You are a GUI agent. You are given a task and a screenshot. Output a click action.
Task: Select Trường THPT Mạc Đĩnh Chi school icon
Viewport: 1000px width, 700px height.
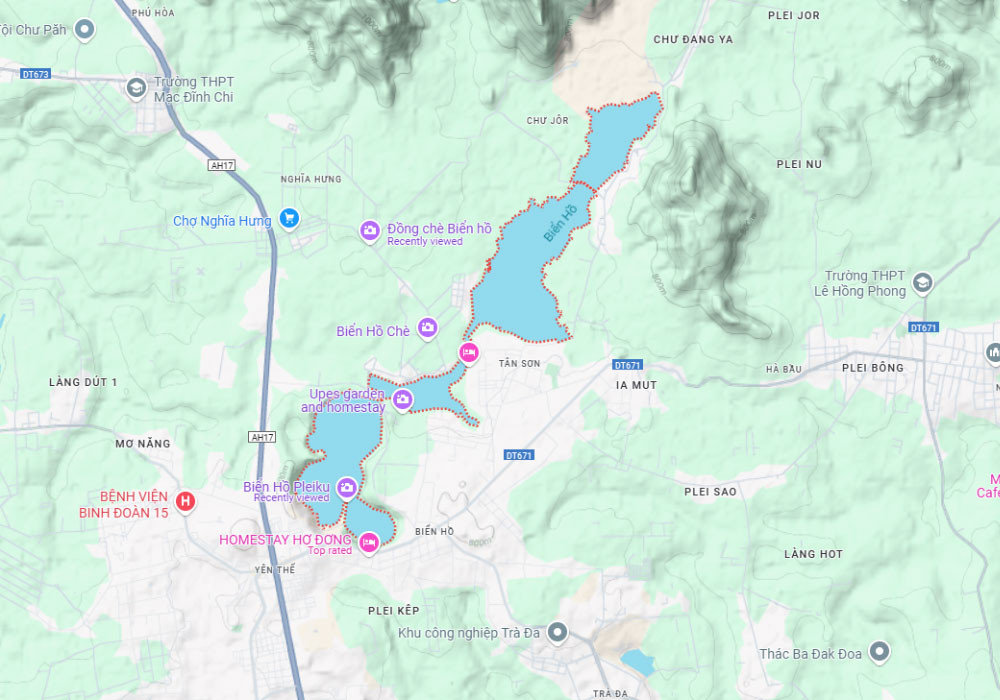[x=136, y=87]
